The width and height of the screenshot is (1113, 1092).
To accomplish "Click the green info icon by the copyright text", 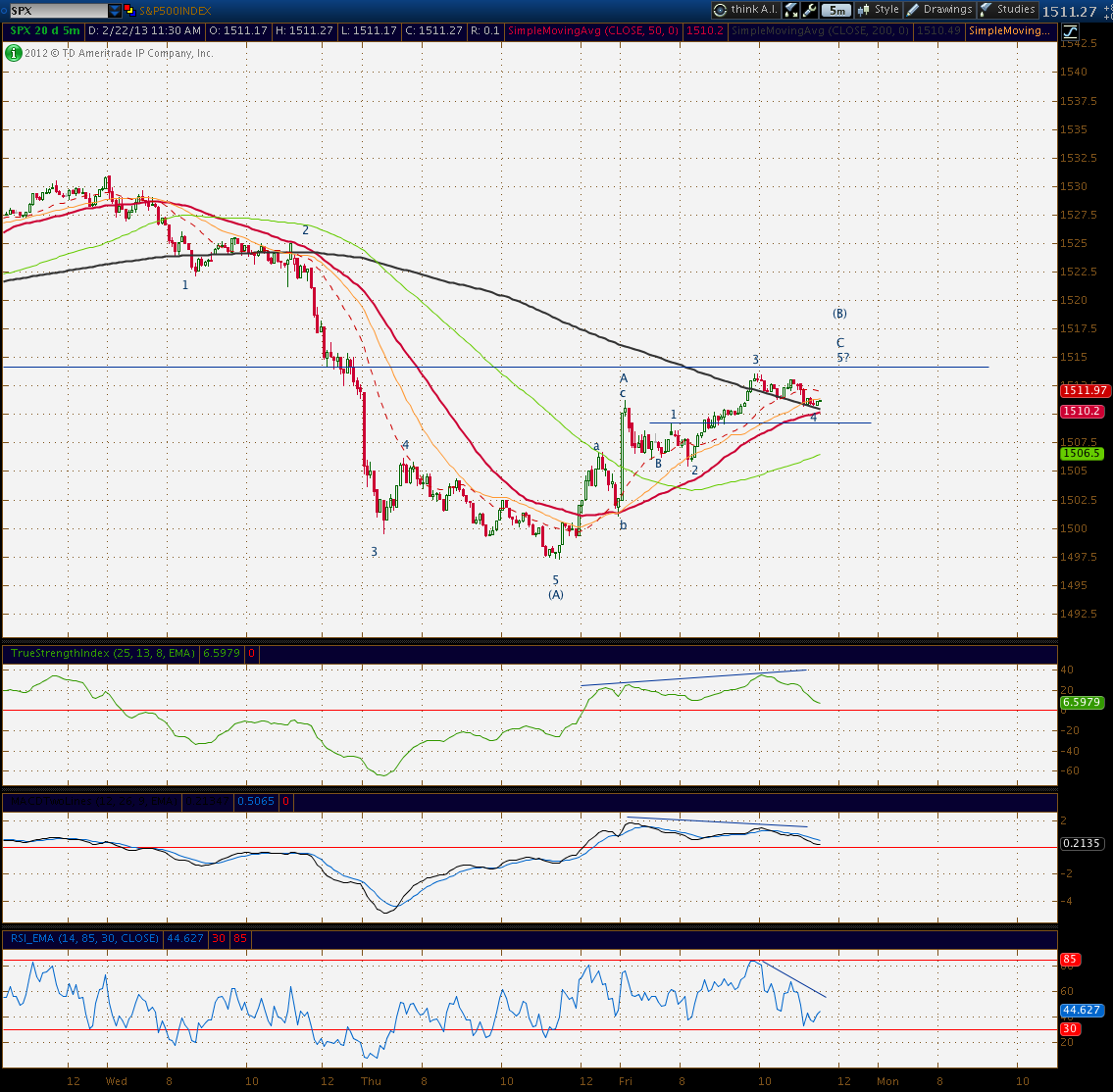I will tap(13, 53).
